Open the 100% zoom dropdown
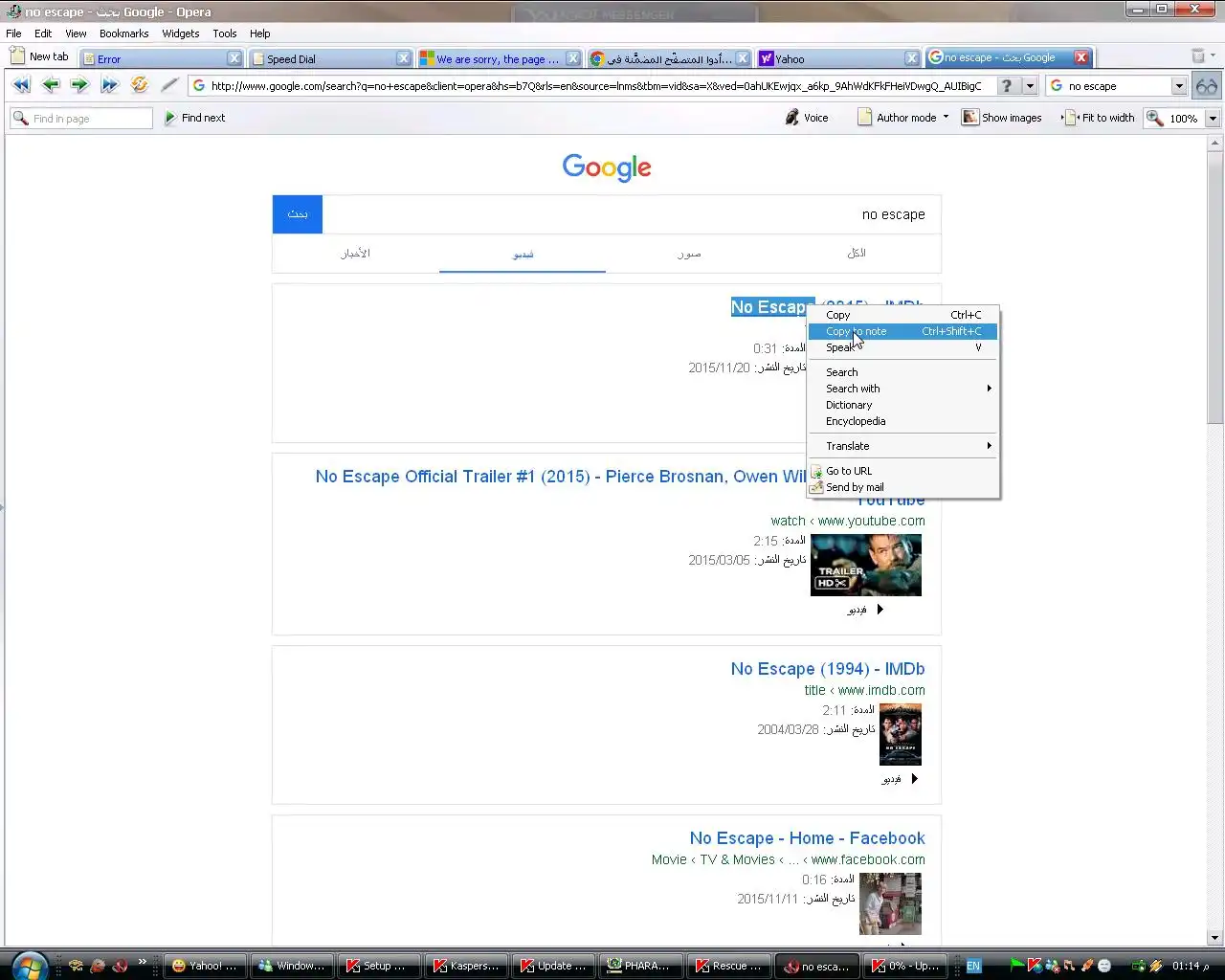The width and height of the screenshot is (1225, 980). click(1213, 119)
